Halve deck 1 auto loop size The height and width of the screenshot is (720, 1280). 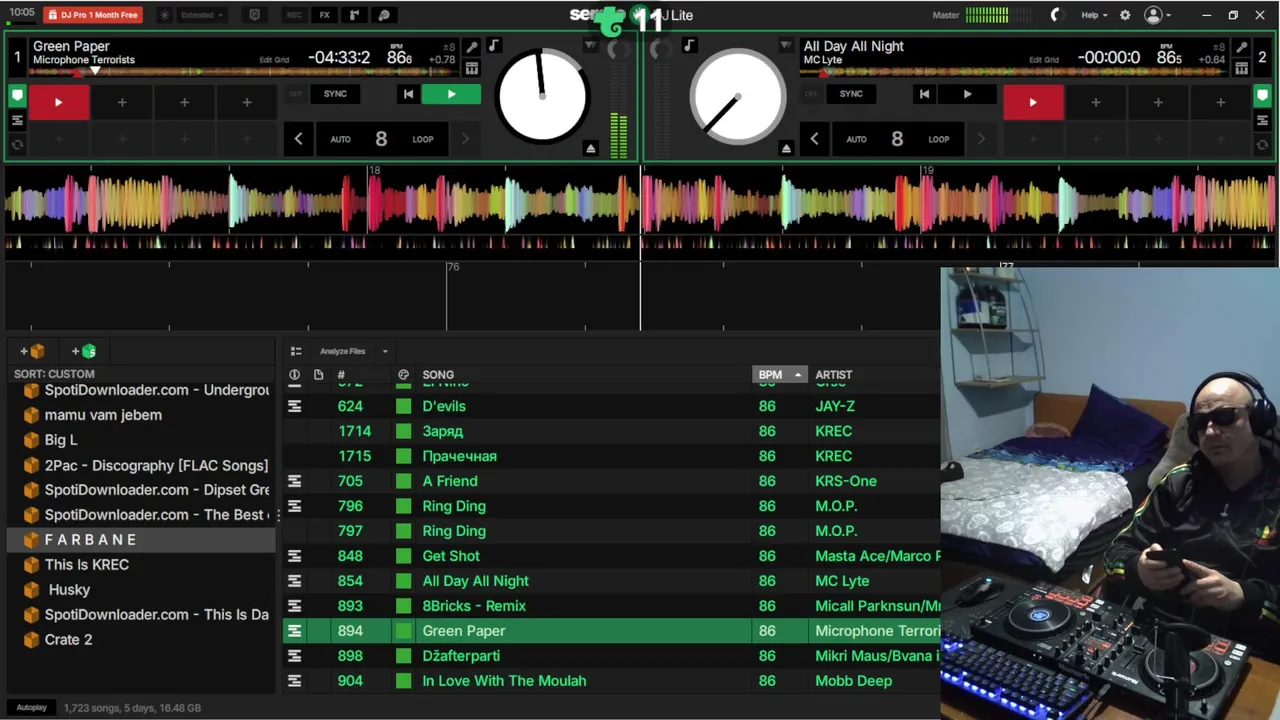(x=298, y=139)
